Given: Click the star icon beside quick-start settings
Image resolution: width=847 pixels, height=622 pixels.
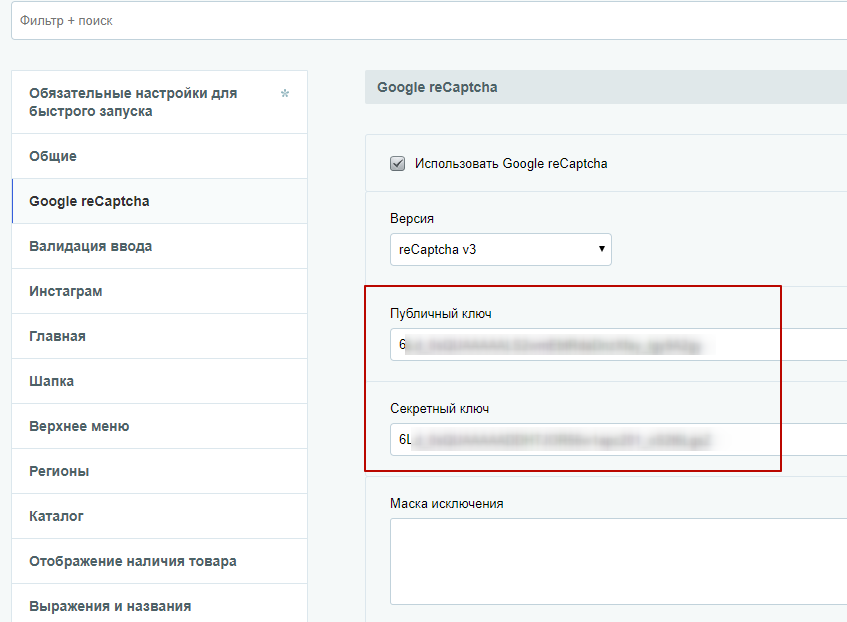Looking at the screenshot, I should coord(285,93).
